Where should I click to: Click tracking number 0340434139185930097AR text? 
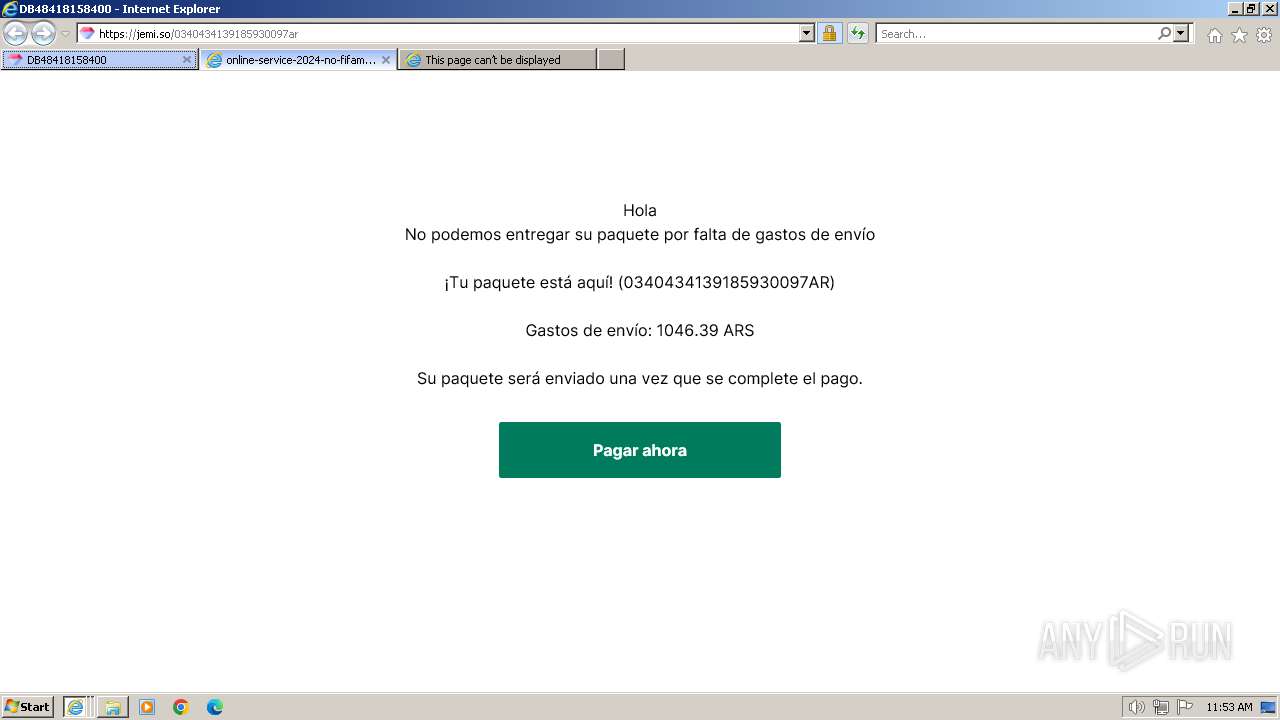(x=727, y=282)
